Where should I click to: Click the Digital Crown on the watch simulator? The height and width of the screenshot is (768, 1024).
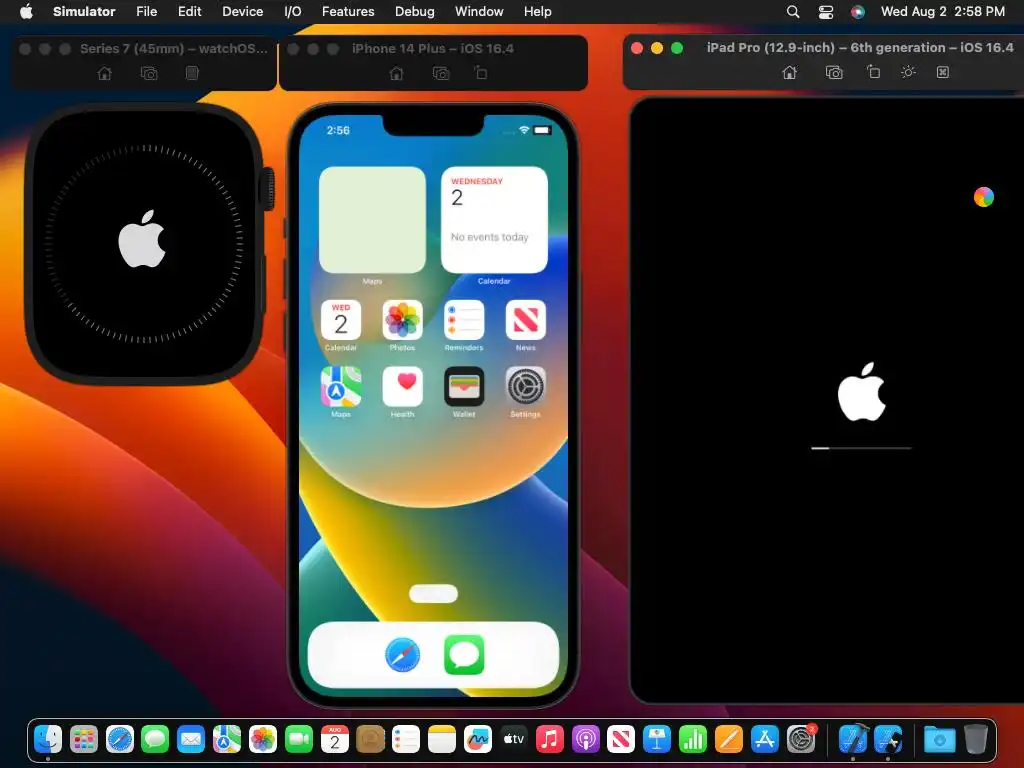coord(267,189)
